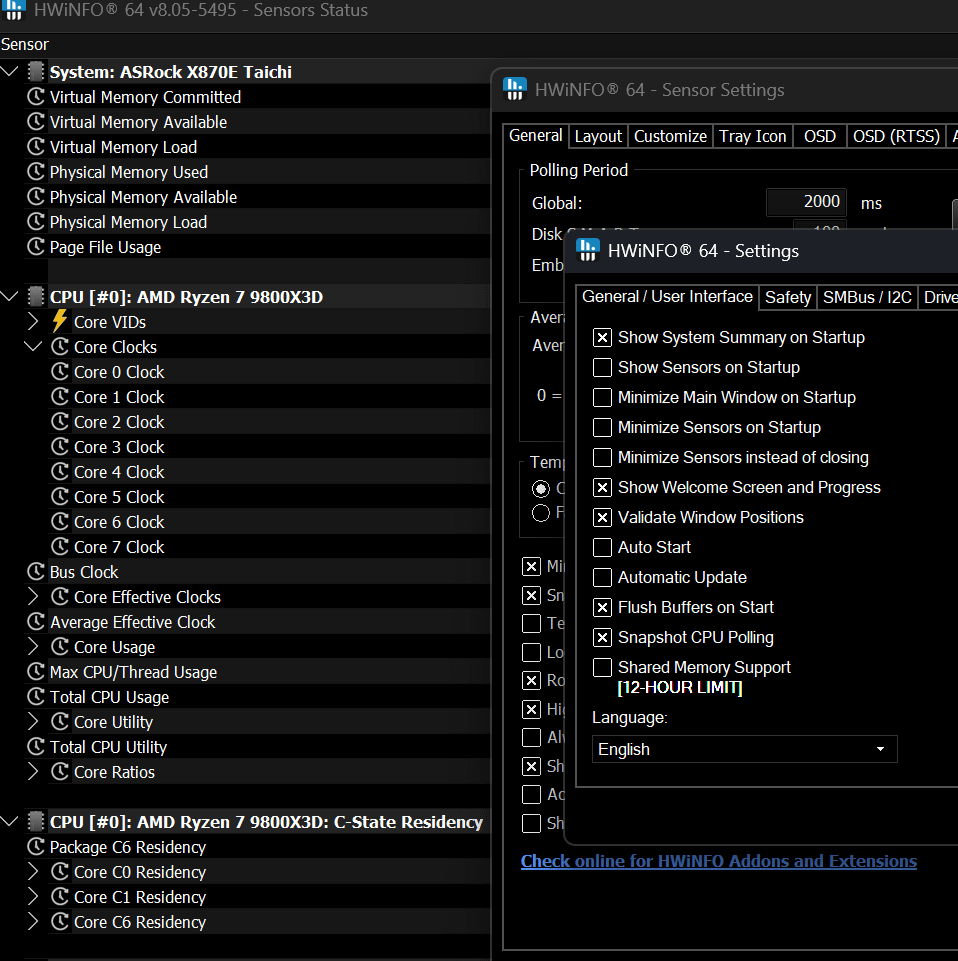Click the clock icon beside Physical Memory Used
Viewport: 958px width, 961px height.
[x=36, y=172]
